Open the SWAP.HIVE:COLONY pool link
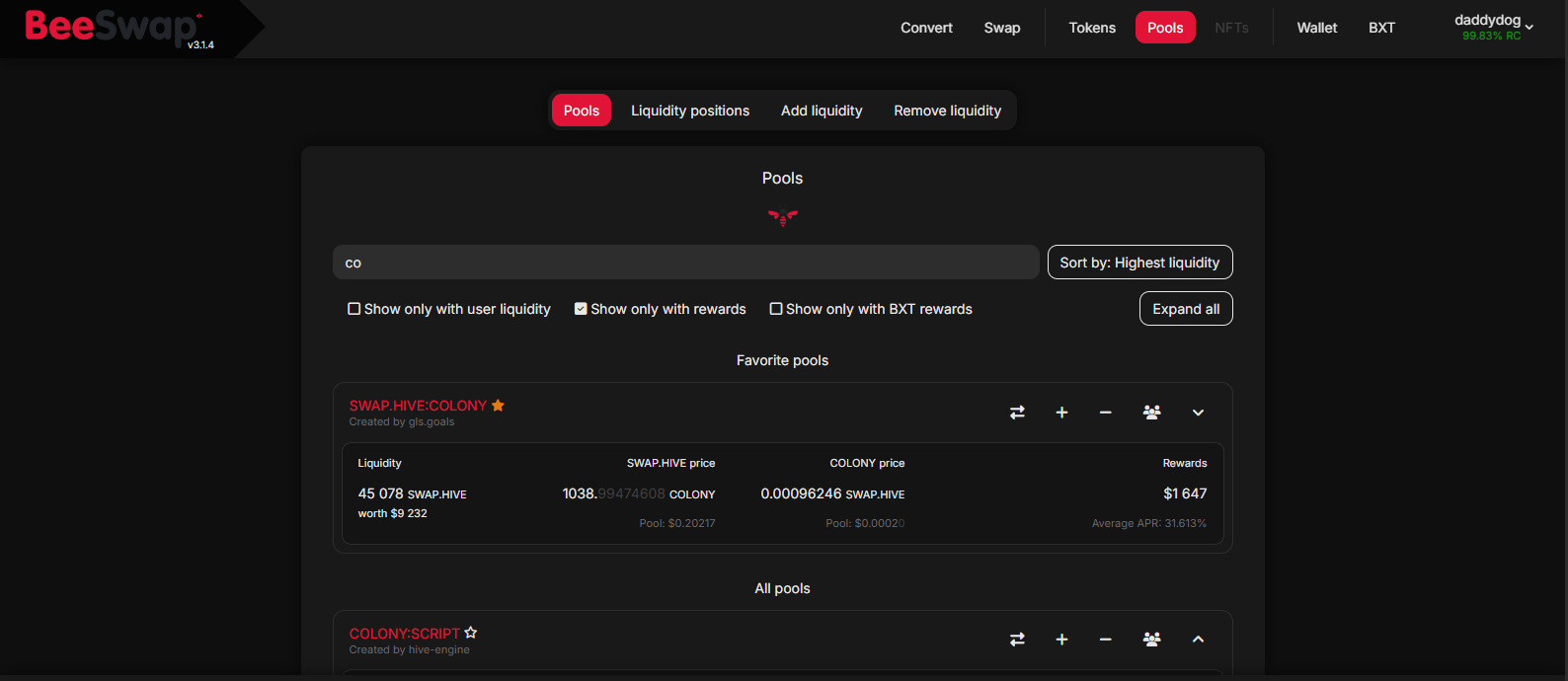Image resolution: width=1568 pixels, height=681 pixels. (x=418, y=406)
